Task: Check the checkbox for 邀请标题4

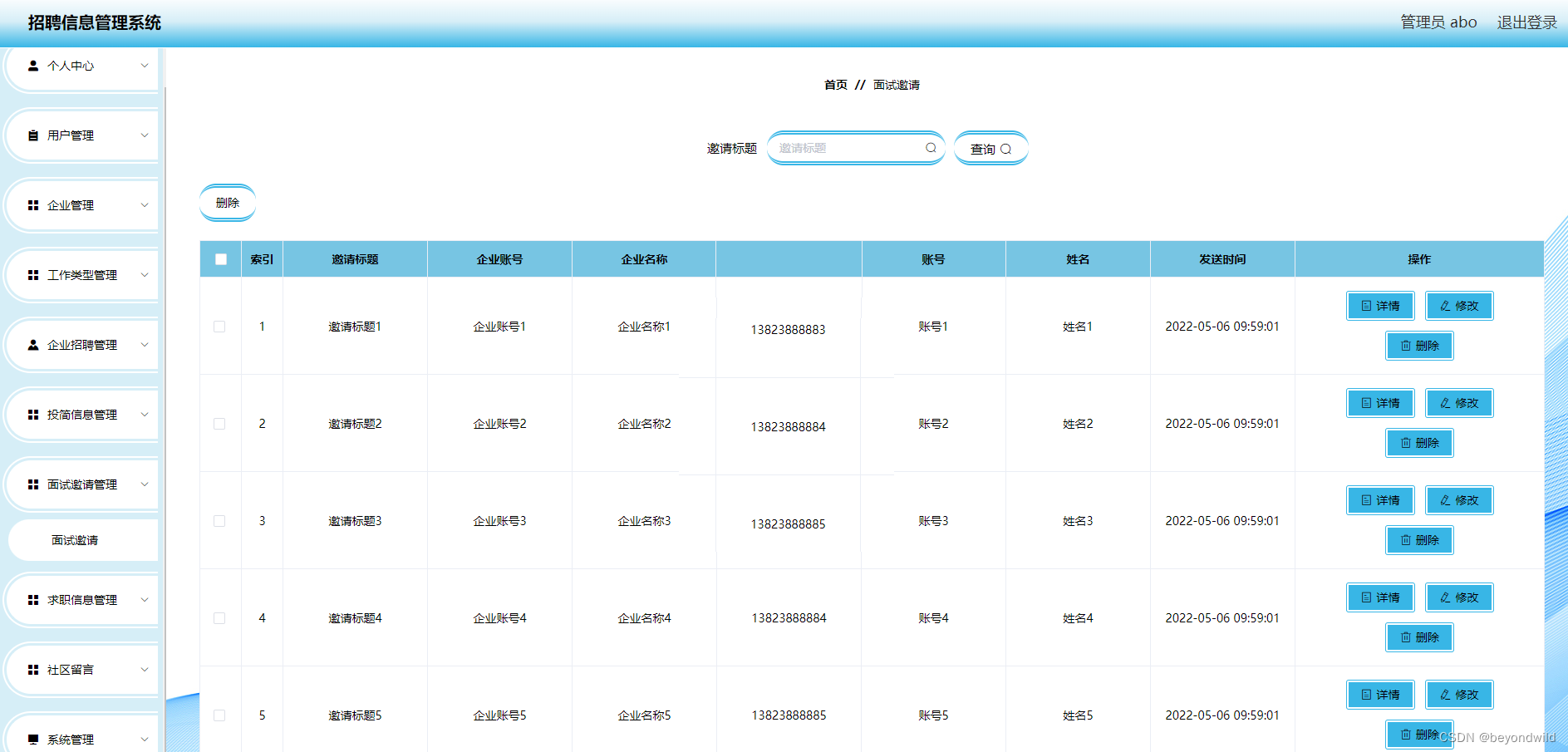Action: point(219,618)
